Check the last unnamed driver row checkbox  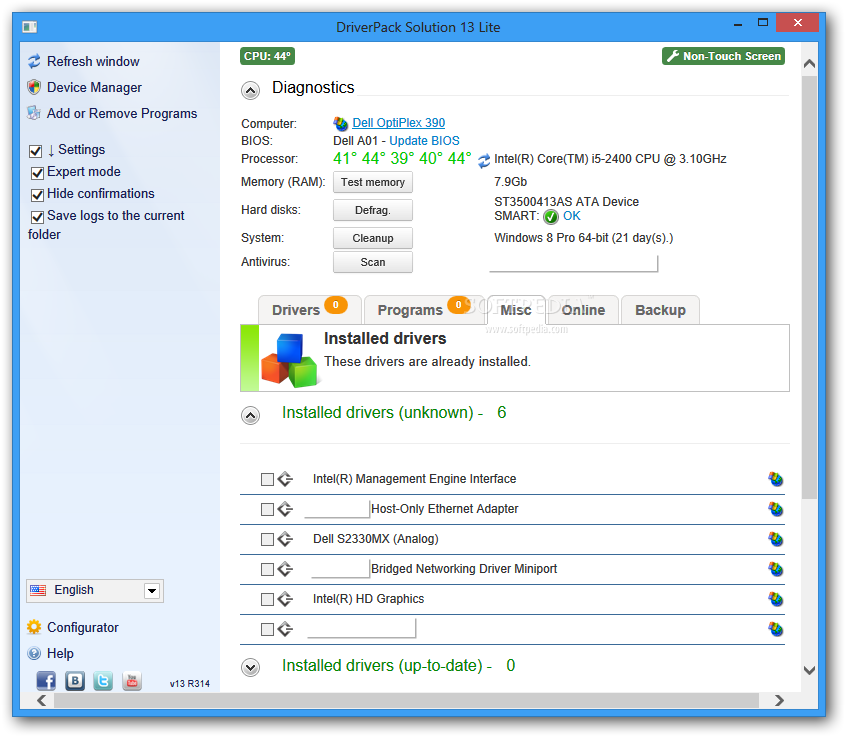pyautogui.click(x=267, y=630)
